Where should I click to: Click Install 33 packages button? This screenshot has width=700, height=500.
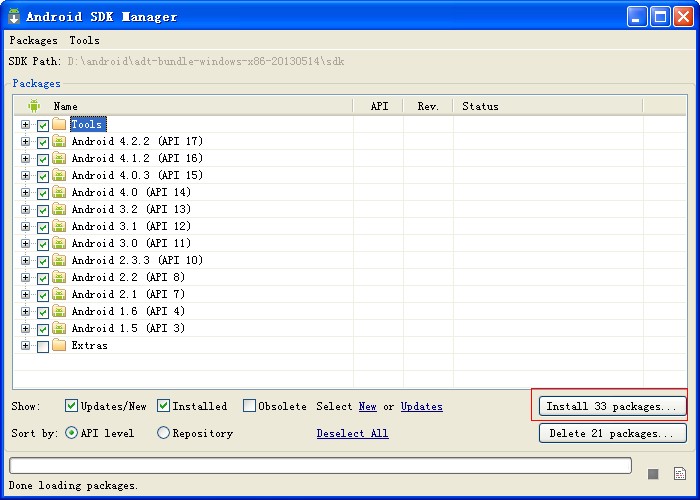point(612,406)
